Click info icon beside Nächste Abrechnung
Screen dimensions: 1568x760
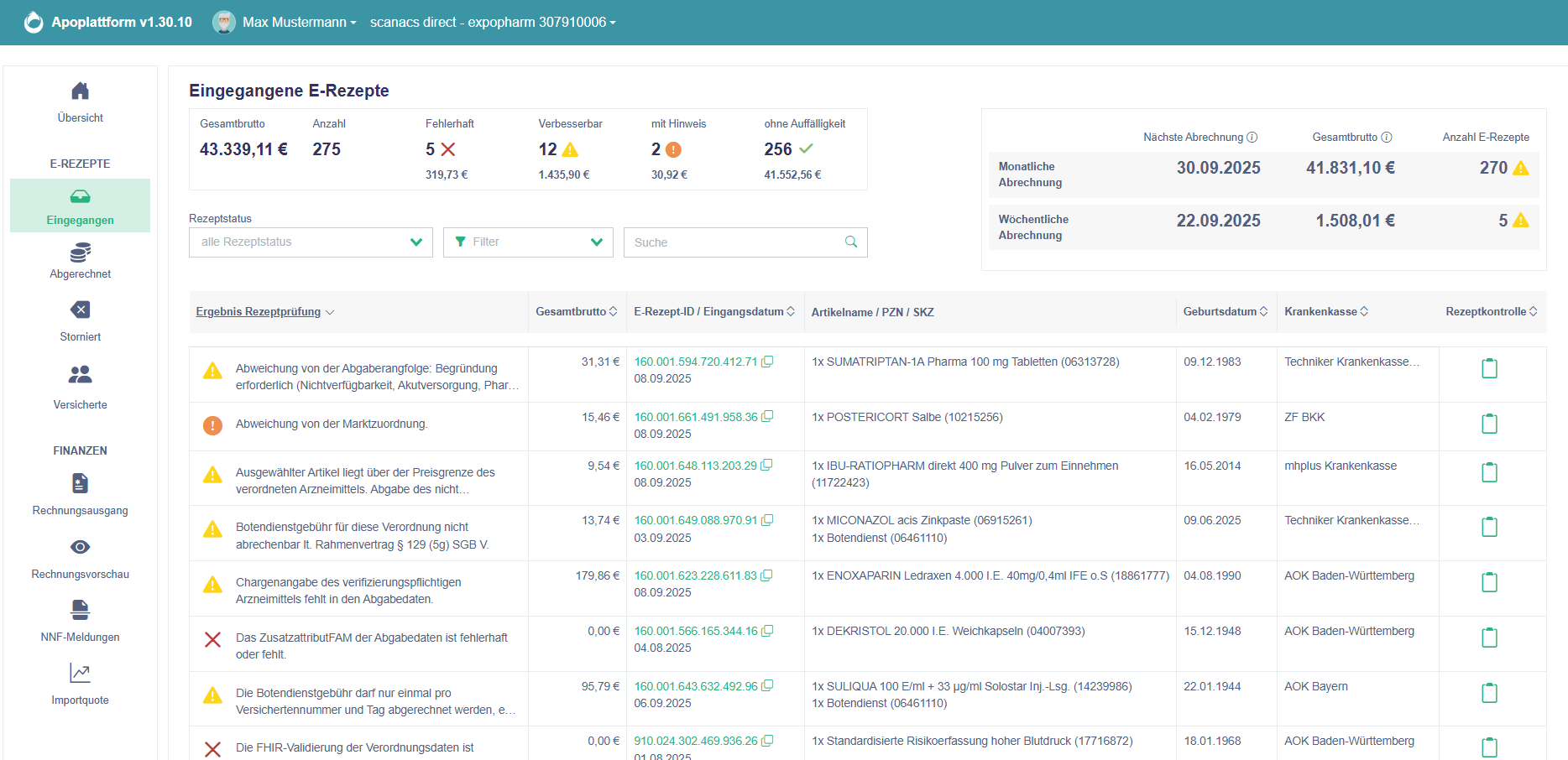point(1252,138)
